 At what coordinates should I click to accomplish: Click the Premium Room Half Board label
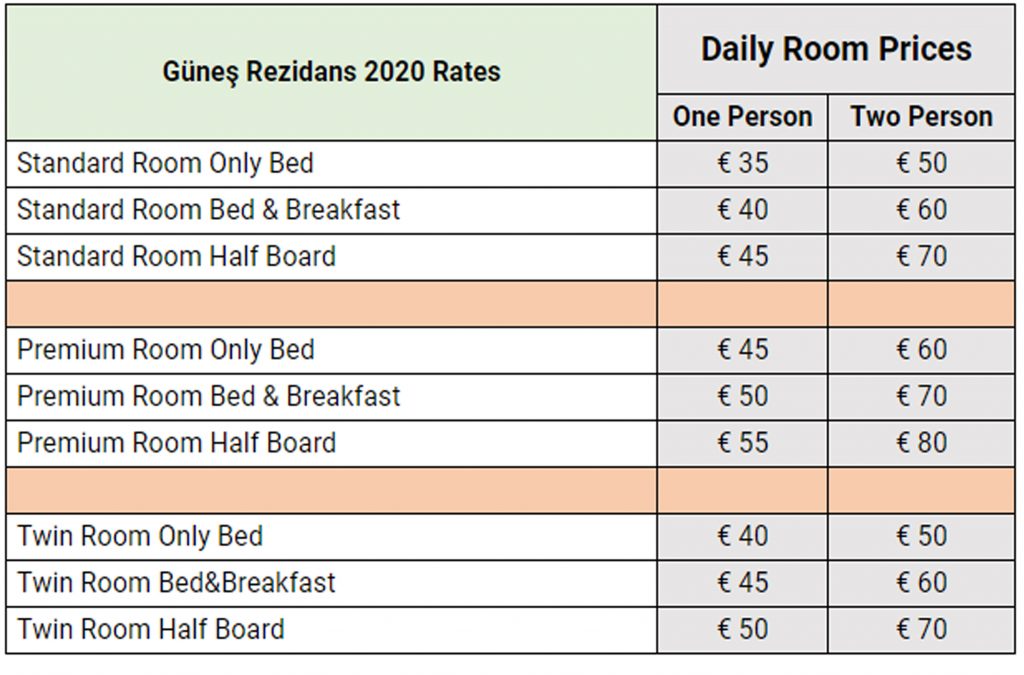176,443
